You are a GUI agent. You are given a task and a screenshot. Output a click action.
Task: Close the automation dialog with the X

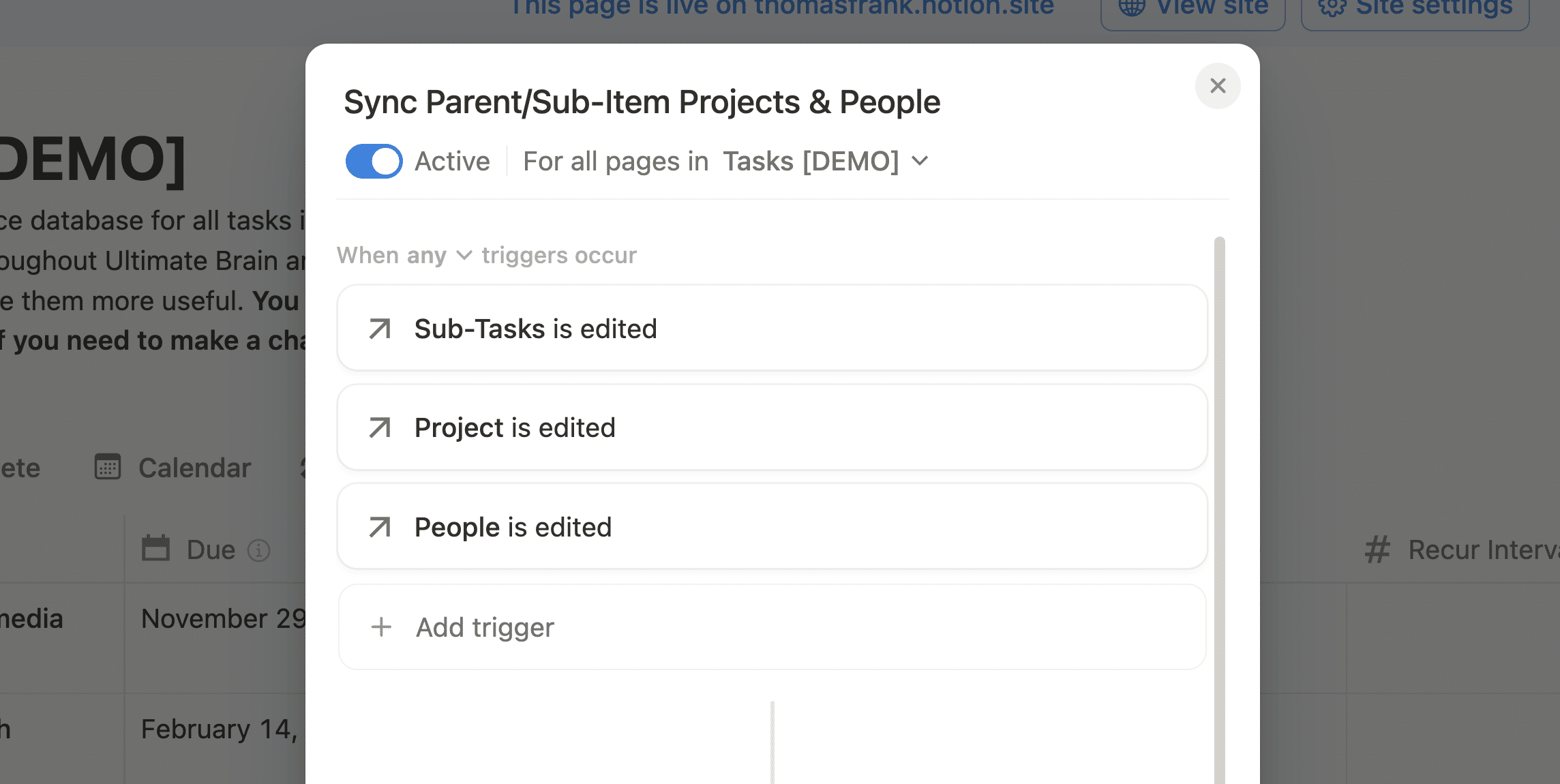coord(1218,86)
